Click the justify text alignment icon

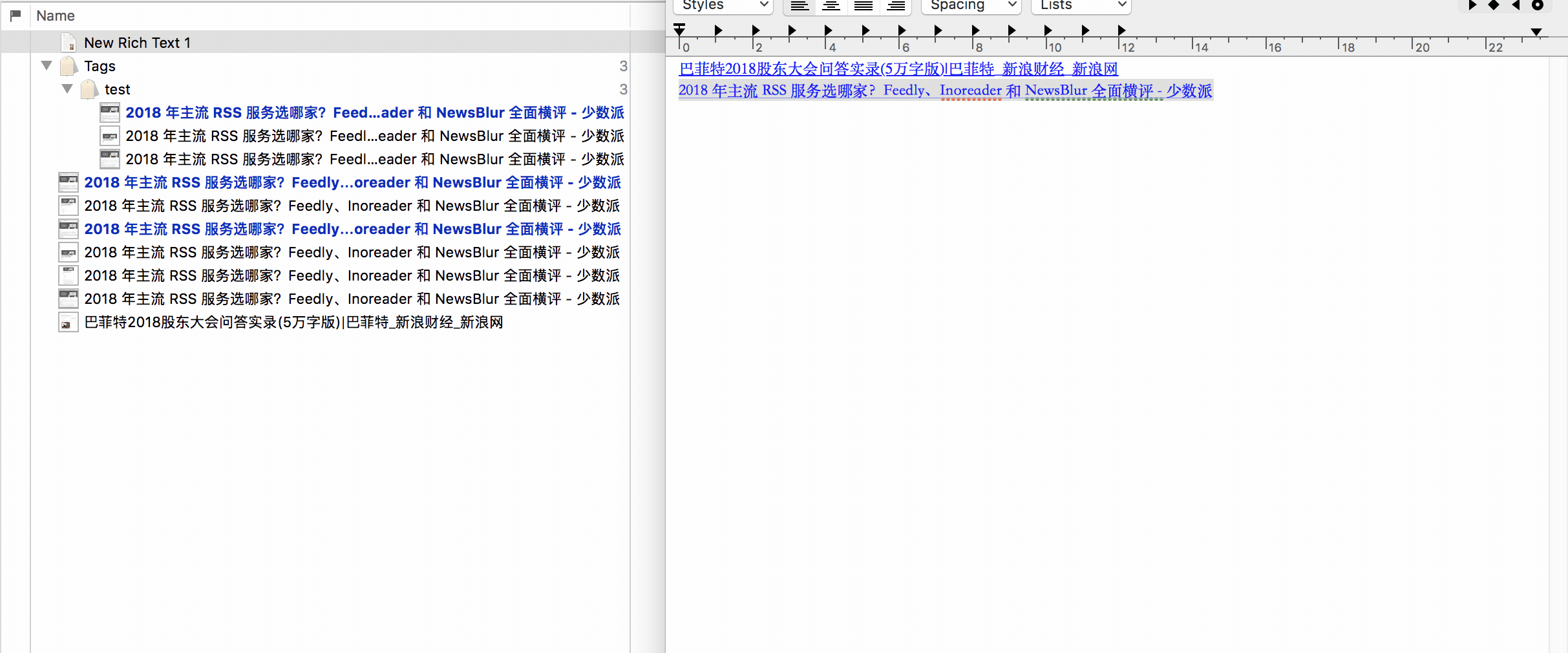[863, 6]
